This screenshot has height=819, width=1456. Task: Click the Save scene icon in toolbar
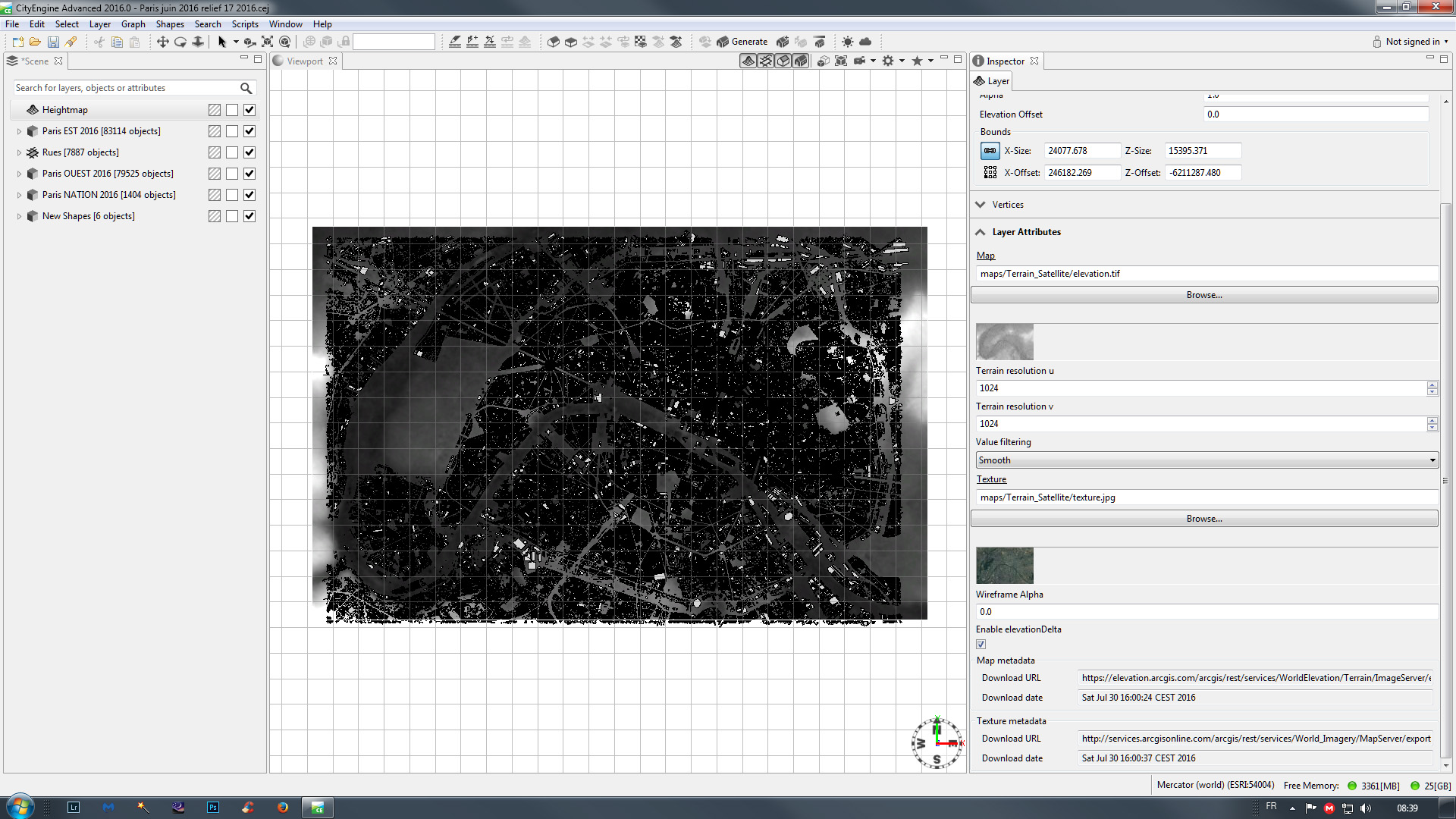click(53, 42)
